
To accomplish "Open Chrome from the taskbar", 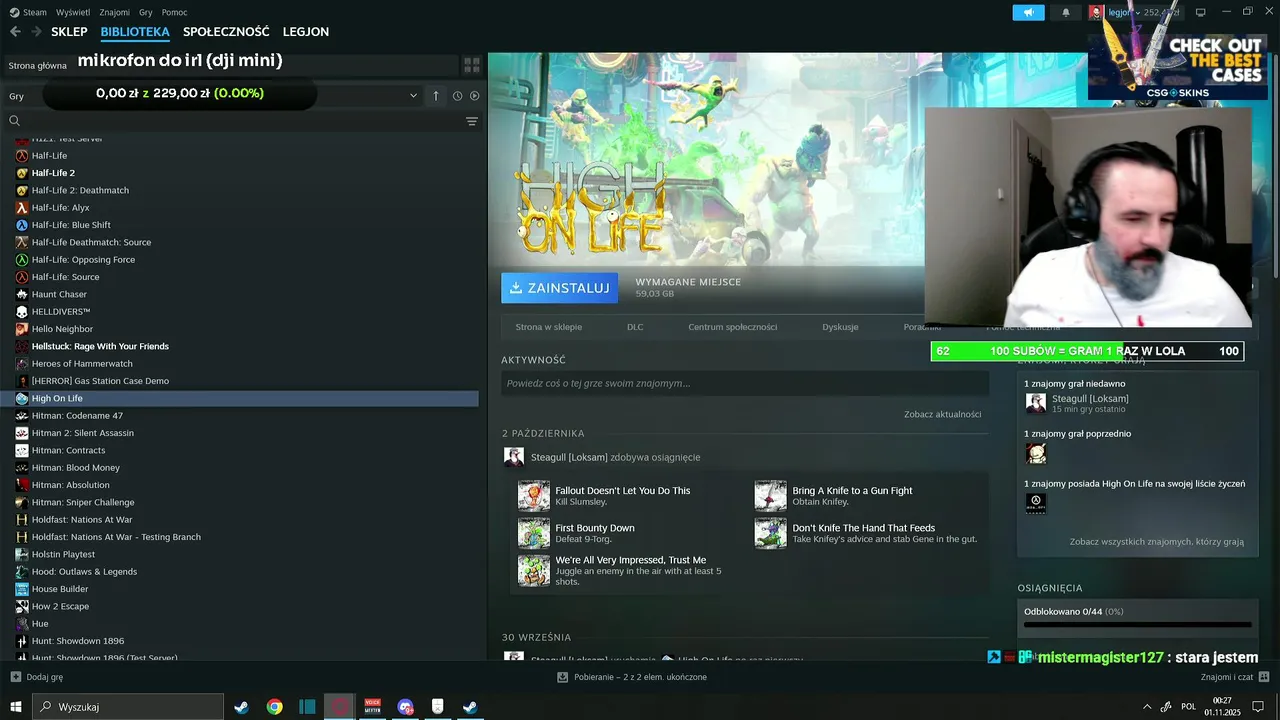I will click(x=274, y=707).
